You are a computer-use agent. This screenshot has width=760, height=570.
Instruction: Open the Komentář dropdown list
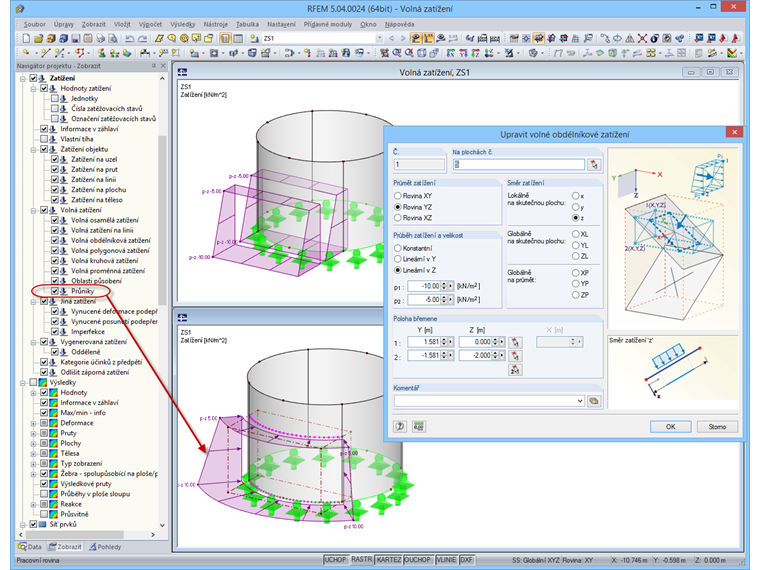coord(580,401)
